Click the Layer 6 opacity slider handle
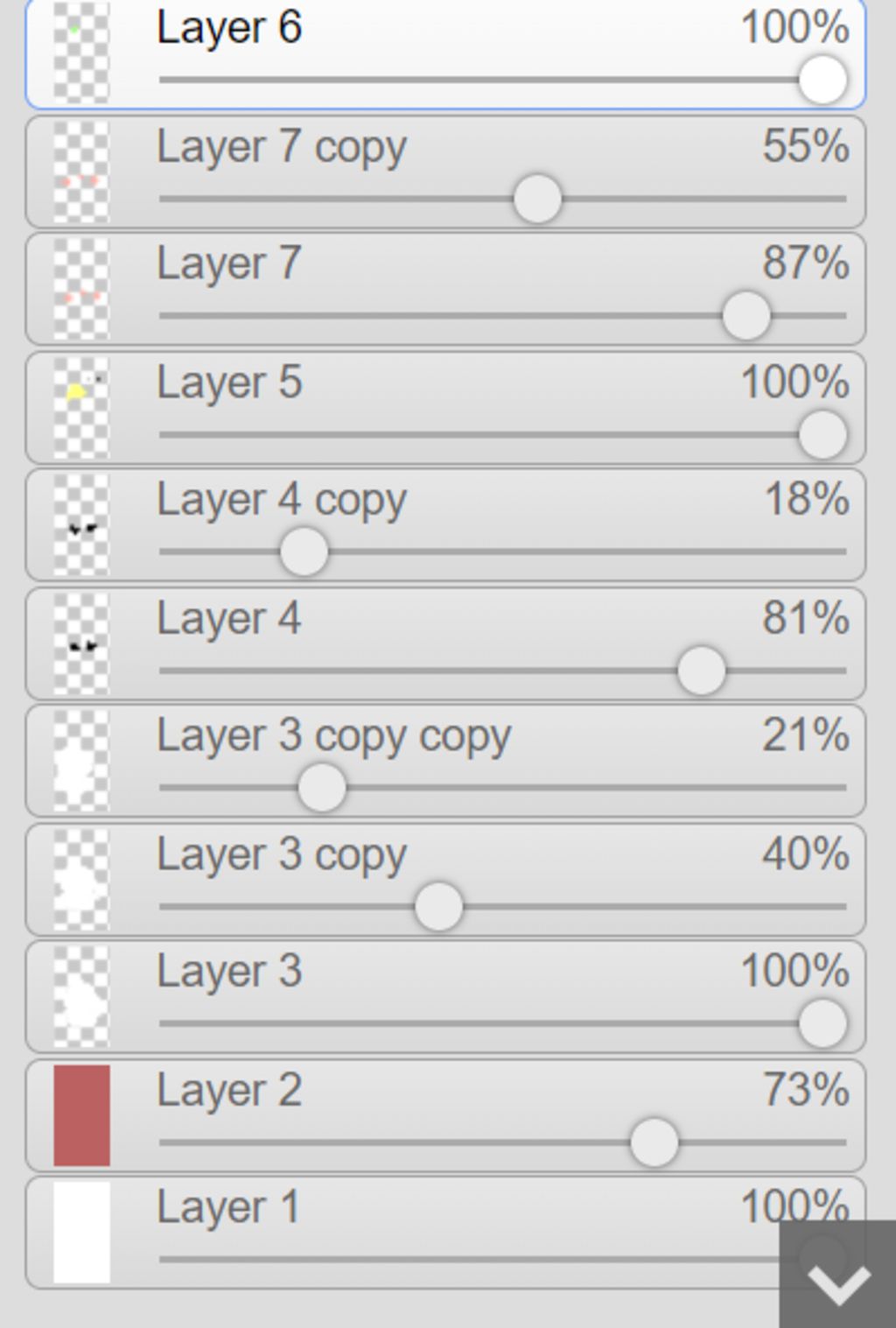The image size is (896, 1328). tap(822, 80)
